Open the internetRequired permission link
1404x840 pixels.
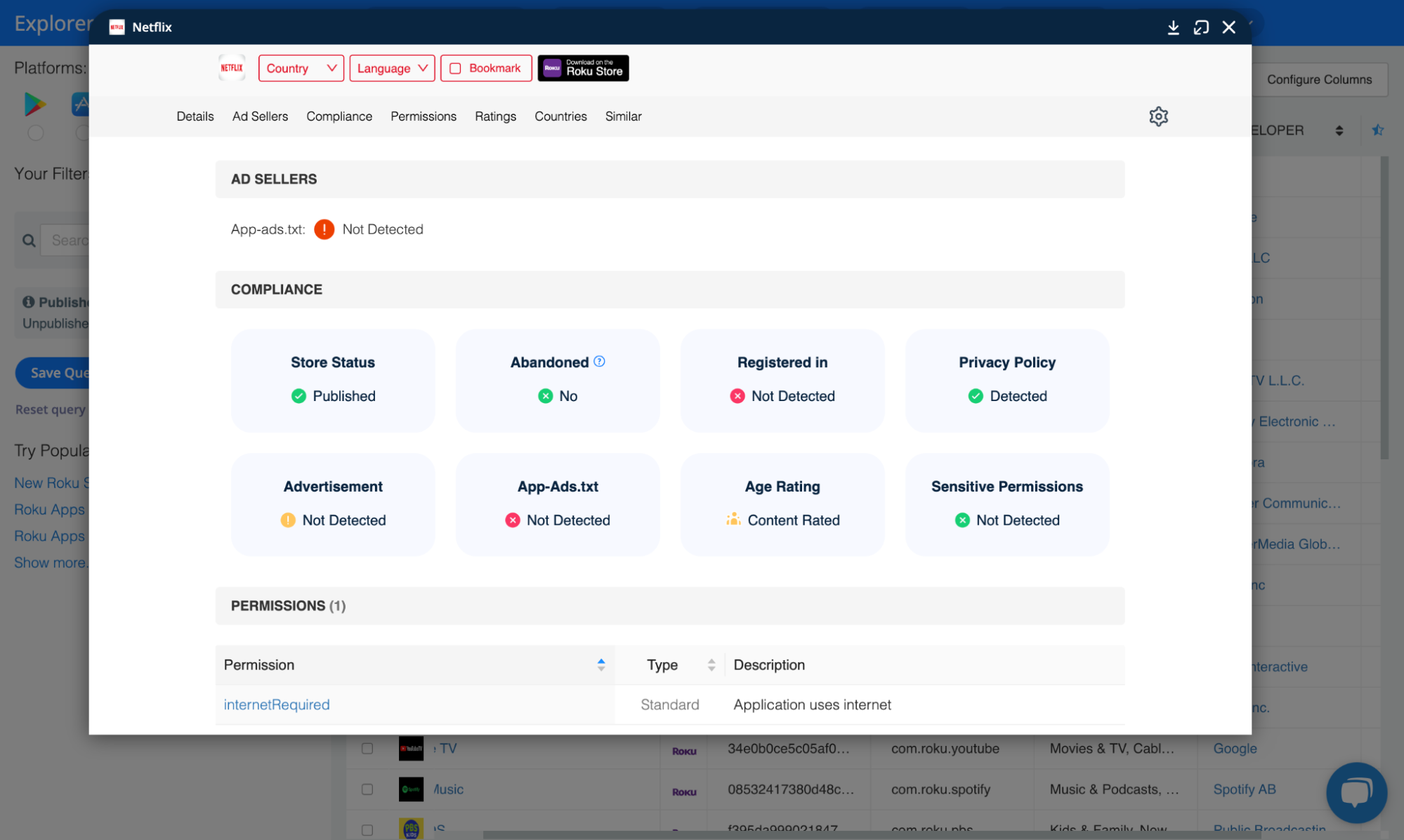(276, 704)
